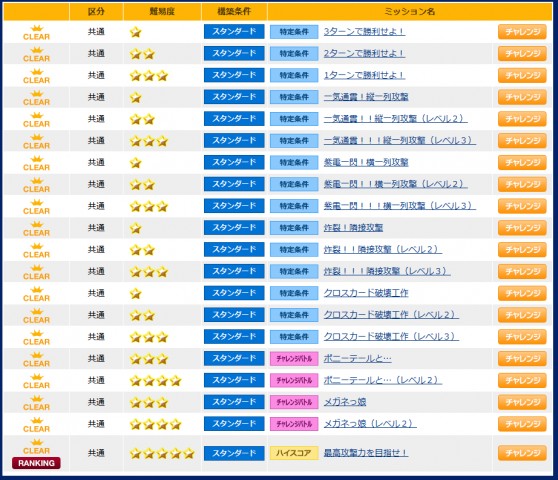Open the 2ターンで勝利せよ! mission link
This screenshot has height=480, width=558.
tap(364, 53)
